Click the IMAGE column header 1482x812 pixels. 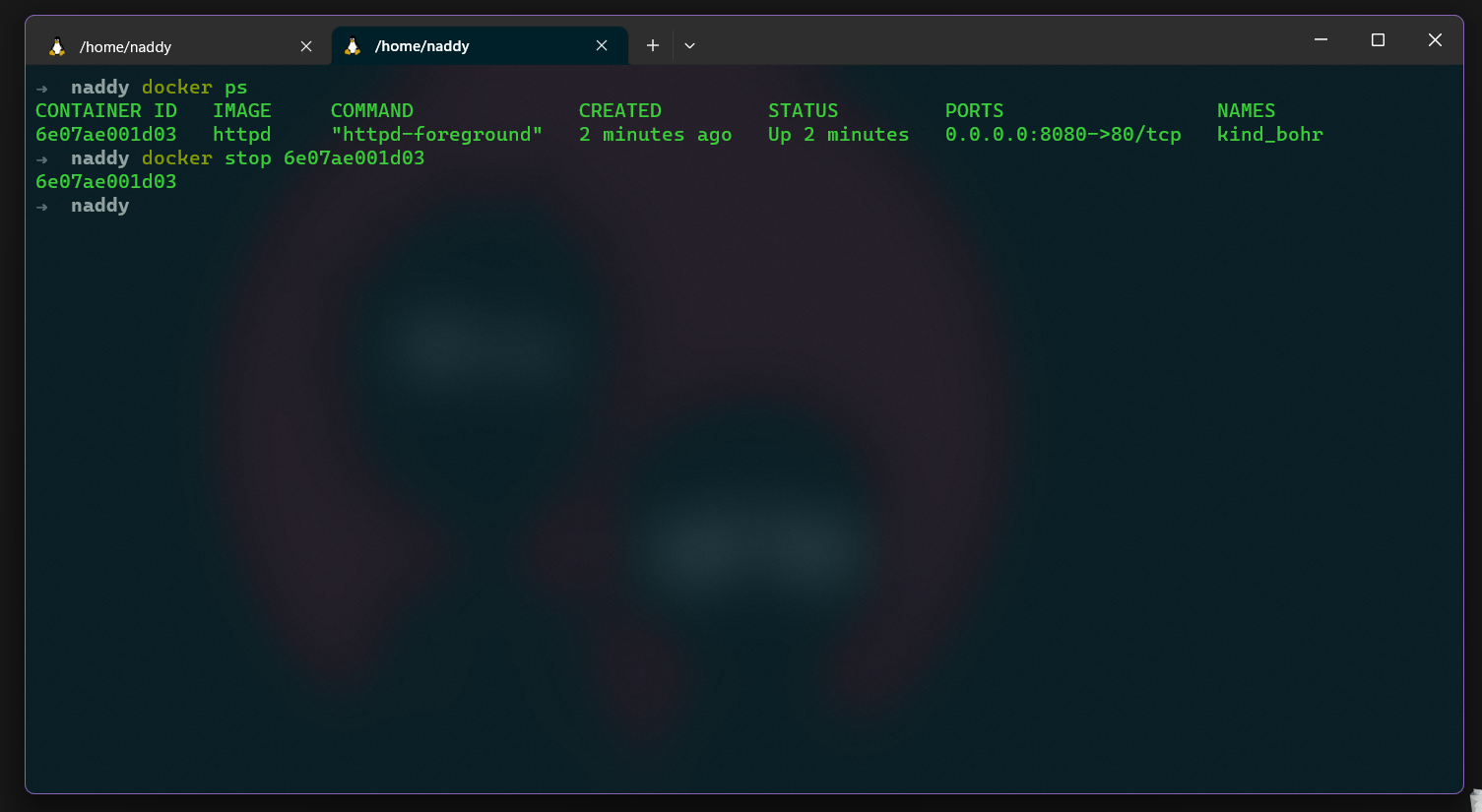coord(241,111)
